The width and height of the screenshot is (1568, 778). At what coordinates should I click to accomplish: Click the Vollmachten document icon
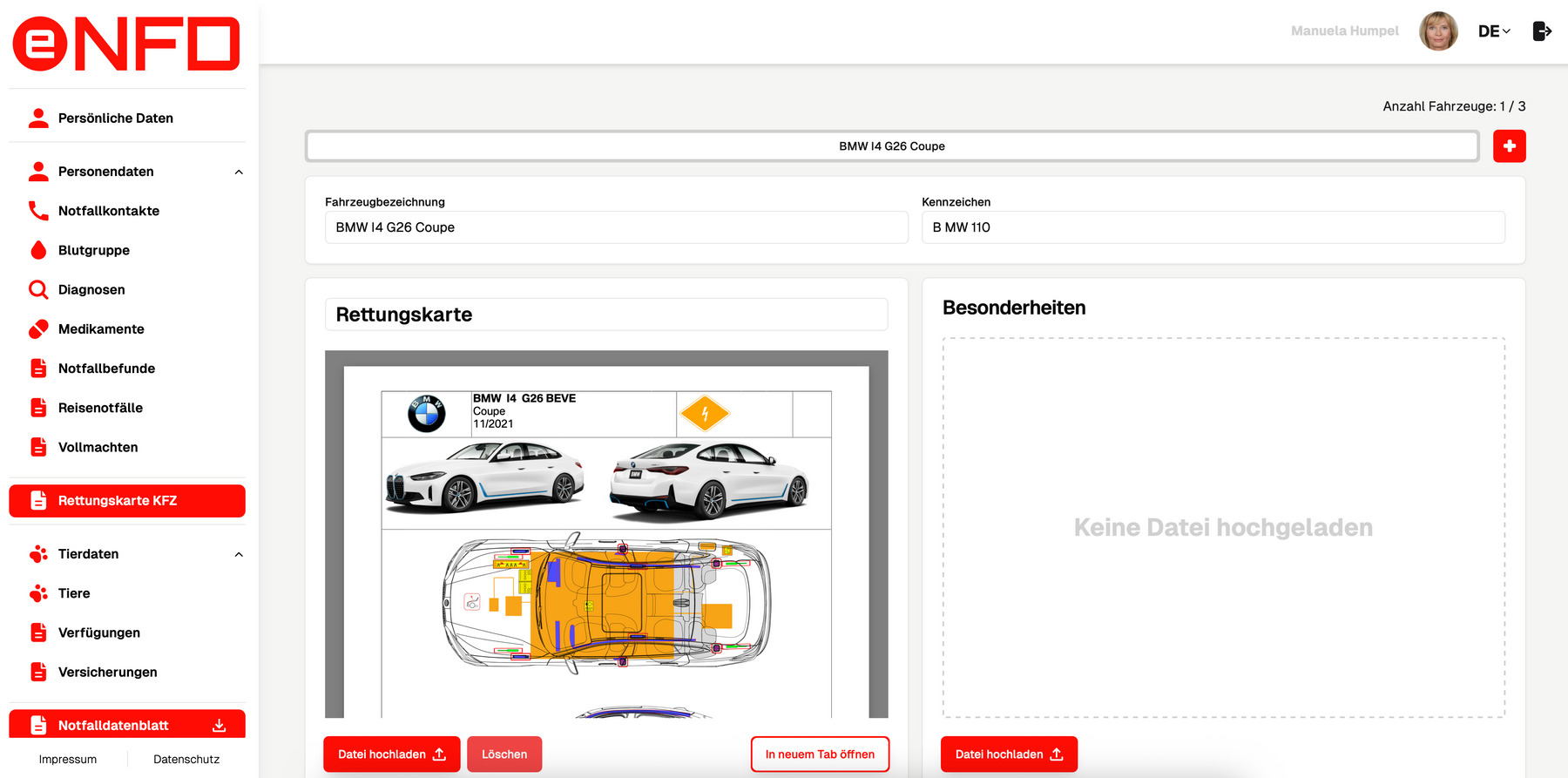(38, 447)
